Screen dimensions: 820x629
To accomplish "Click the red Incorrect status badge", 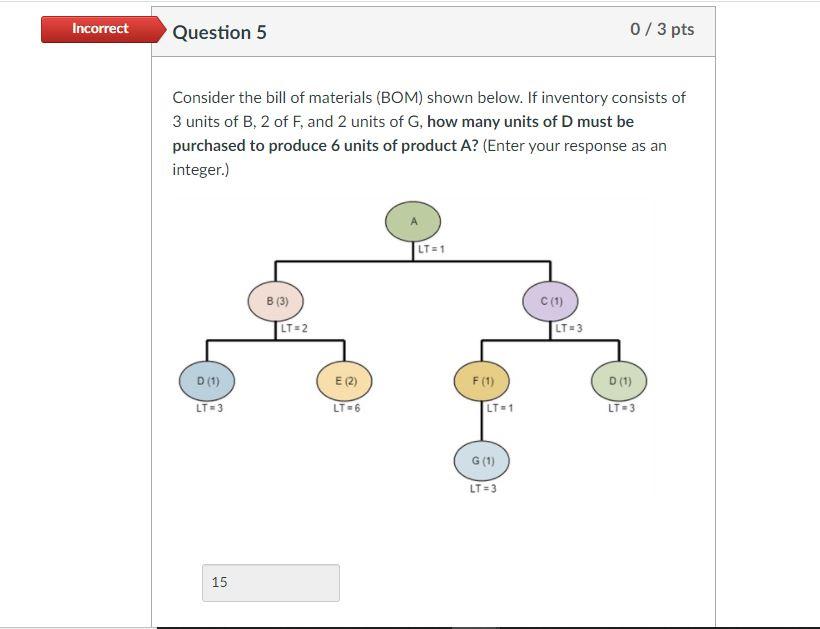I will coord(98,28).
